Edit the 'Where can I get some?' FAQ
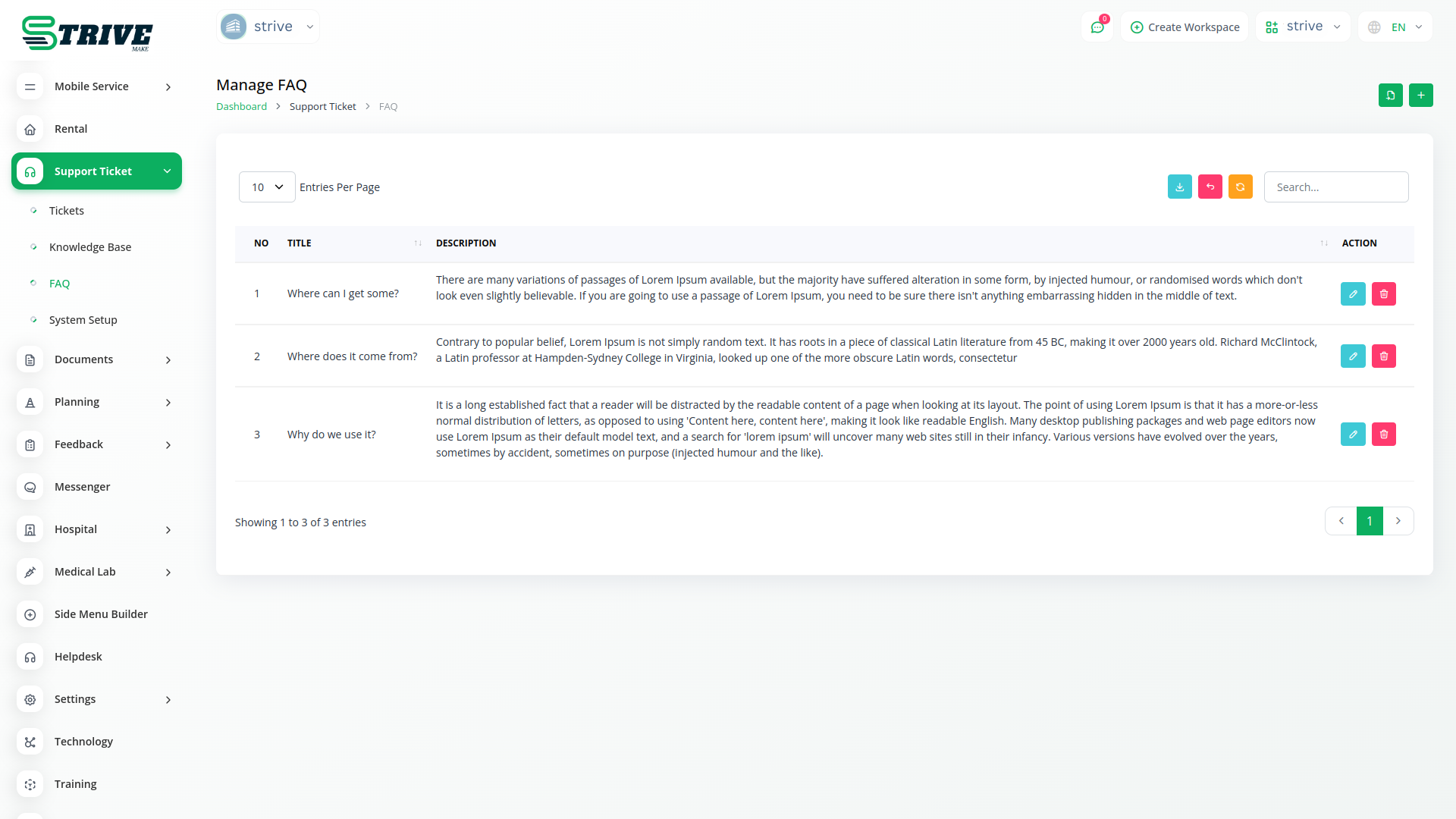This screenshot has height=819, width=1456. [x=1352, y=293]
